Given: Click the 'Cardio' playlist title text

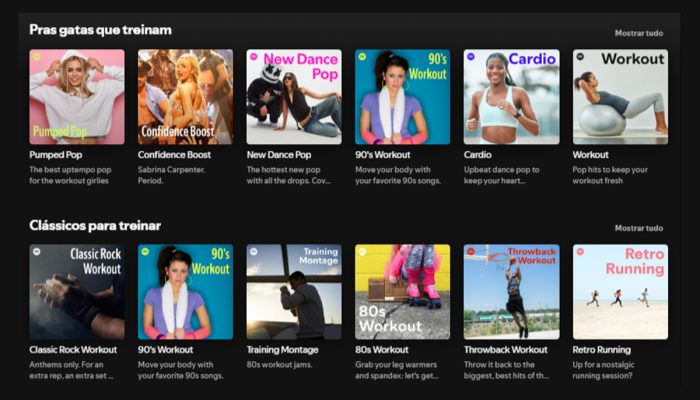Looking at the screenshot, I should tap(478, 155).
